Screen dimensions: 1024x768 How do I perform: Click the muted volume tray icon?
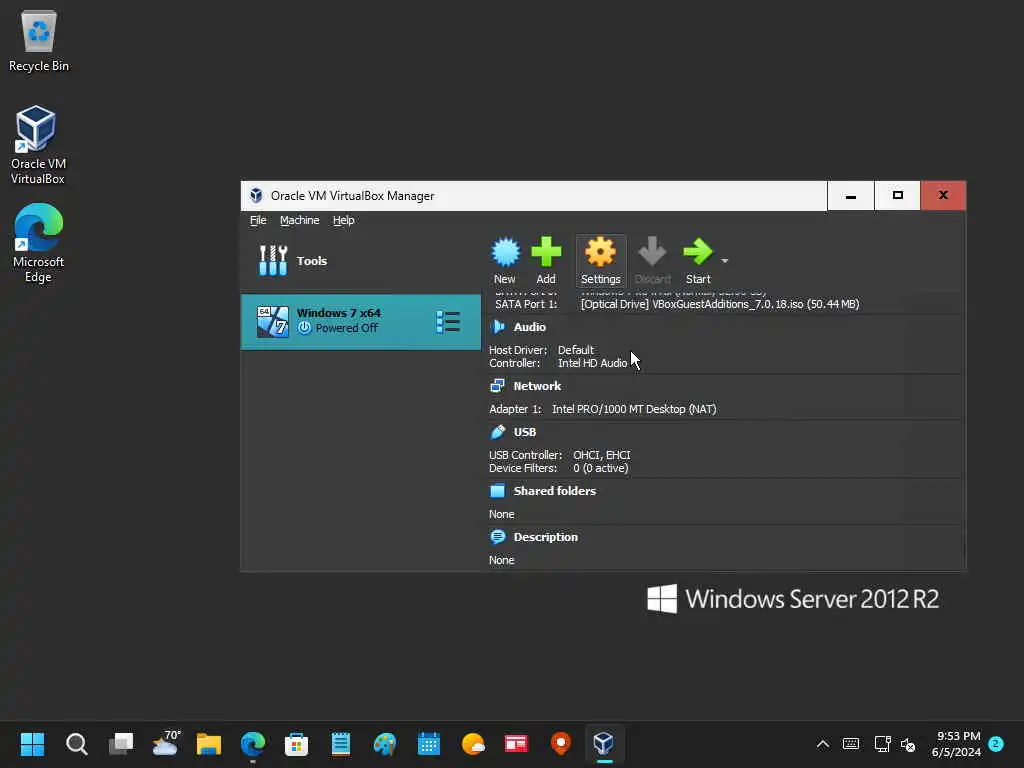[908, 744]
